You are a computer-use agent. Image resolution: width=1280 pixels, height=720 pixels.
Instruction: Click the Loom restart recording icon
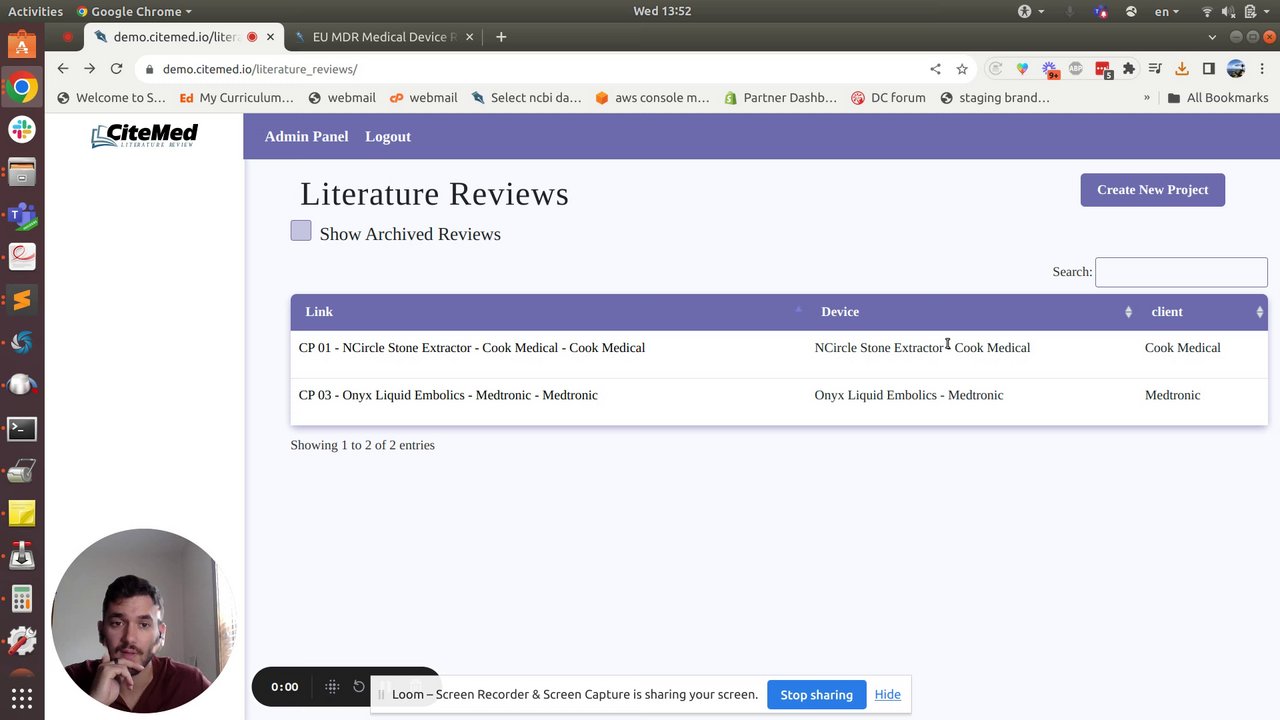pyautogui.click(x=359, y=687)
